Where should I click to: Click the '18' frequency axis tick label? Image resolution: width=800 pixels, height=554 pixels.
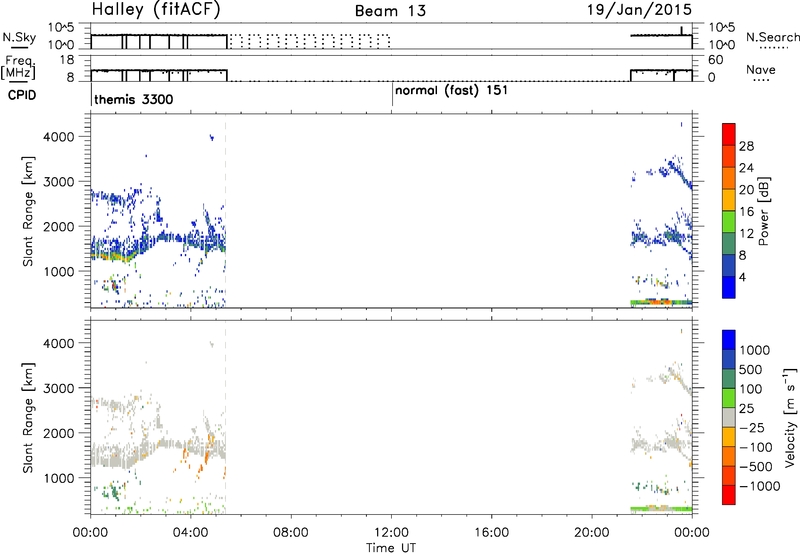[x=67, y=60]
